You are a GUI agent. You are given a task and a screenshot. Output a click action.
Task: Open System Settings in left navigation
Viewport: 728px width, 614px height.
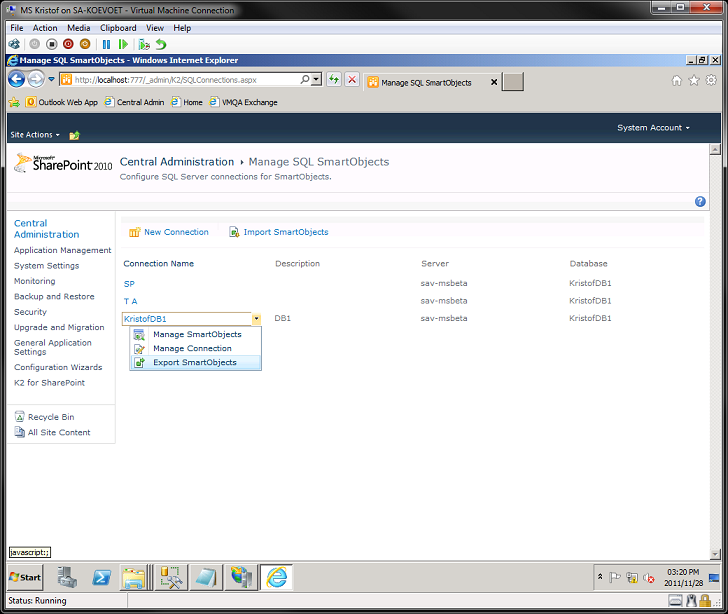[x=46, y=266]
